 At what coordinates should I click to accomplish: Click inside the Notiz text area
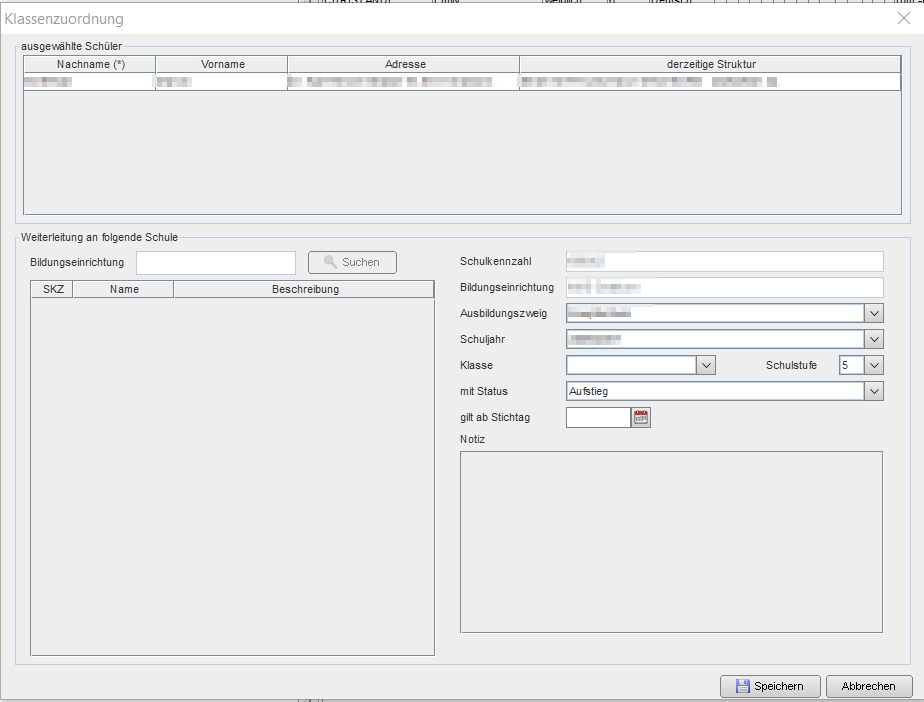[671, 541]
